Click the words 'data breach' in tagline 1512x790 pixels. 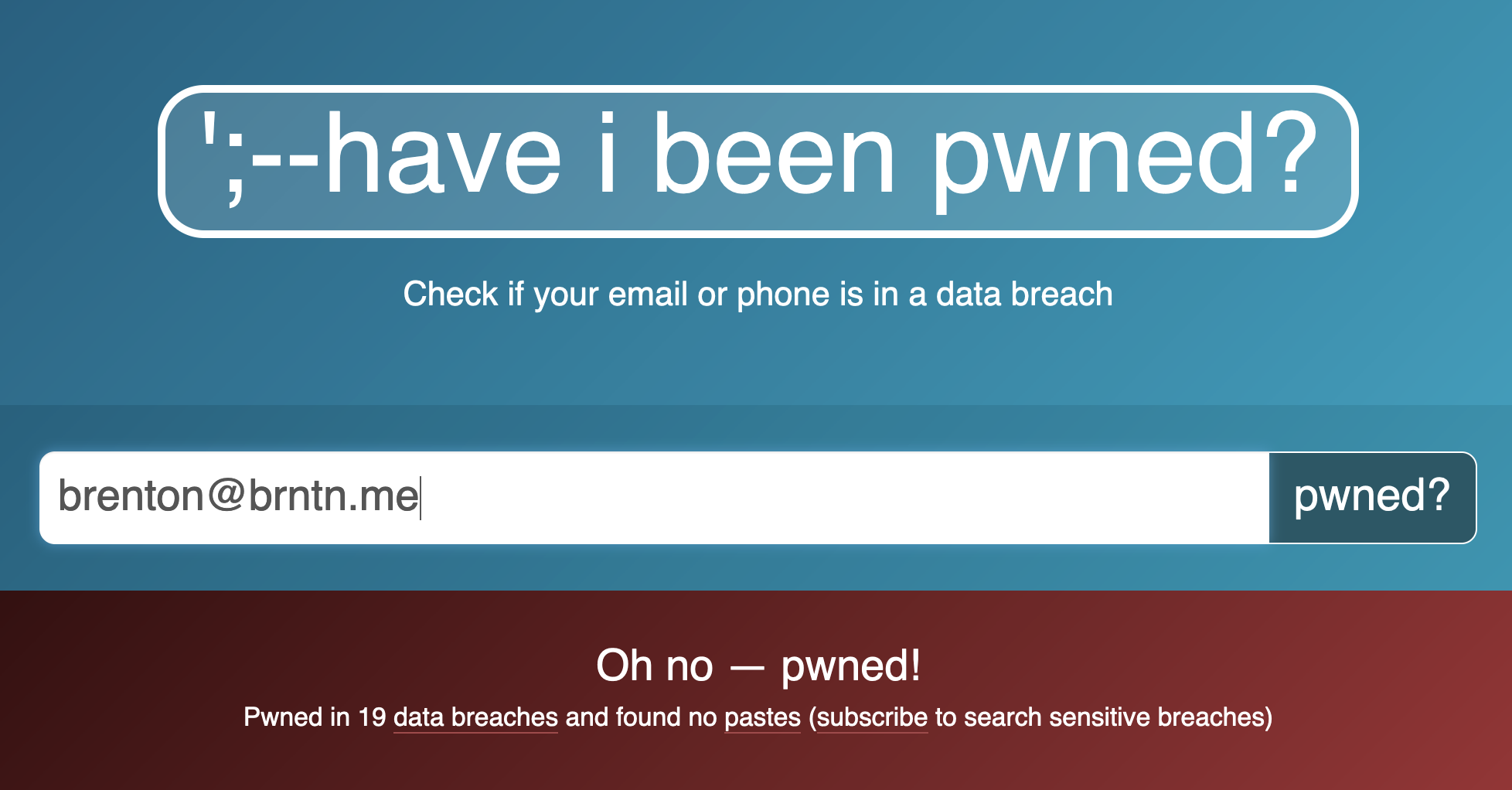[x=1023, y=295]
